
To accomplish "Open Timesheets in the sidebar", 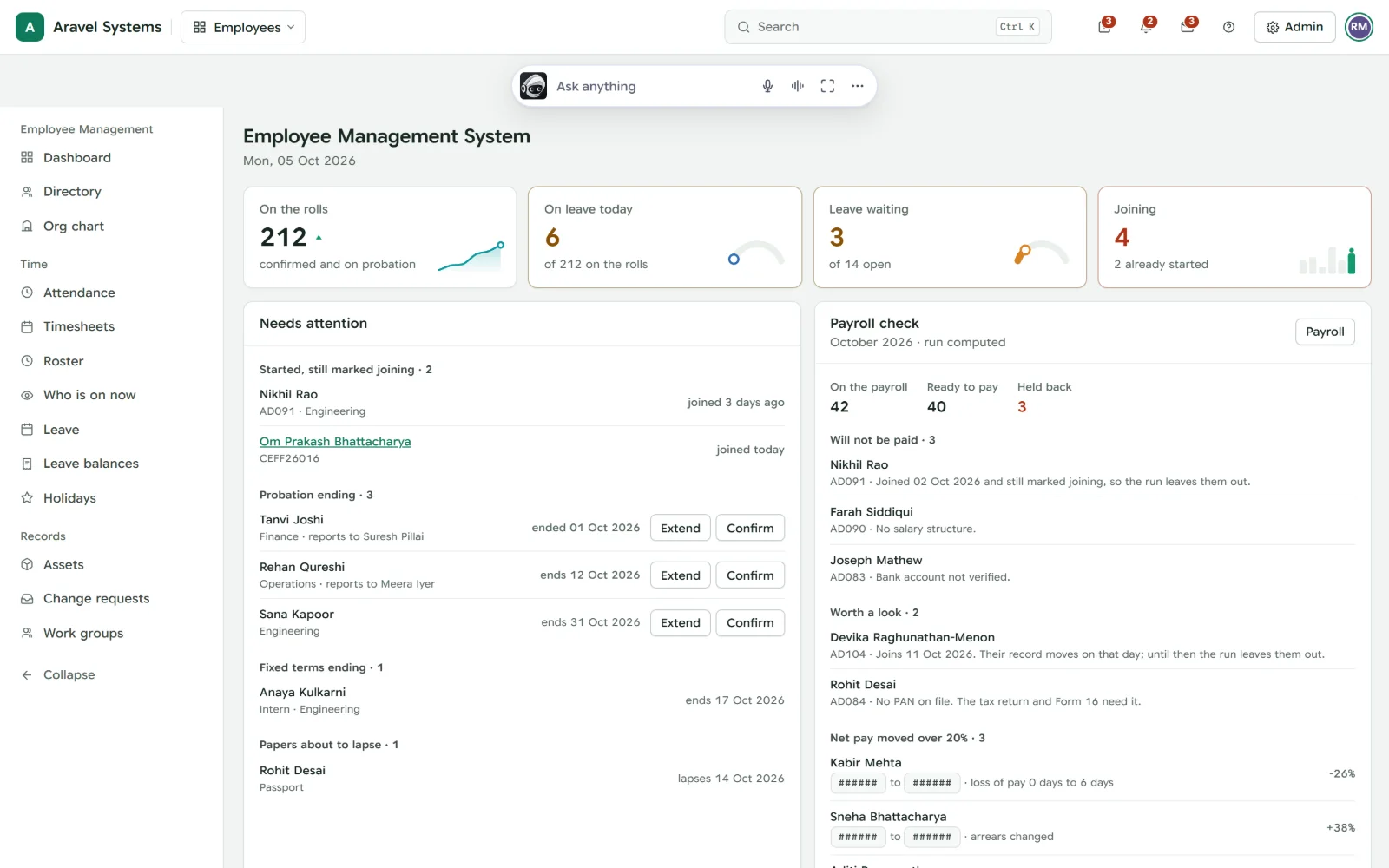I will (x=111, y=326).
